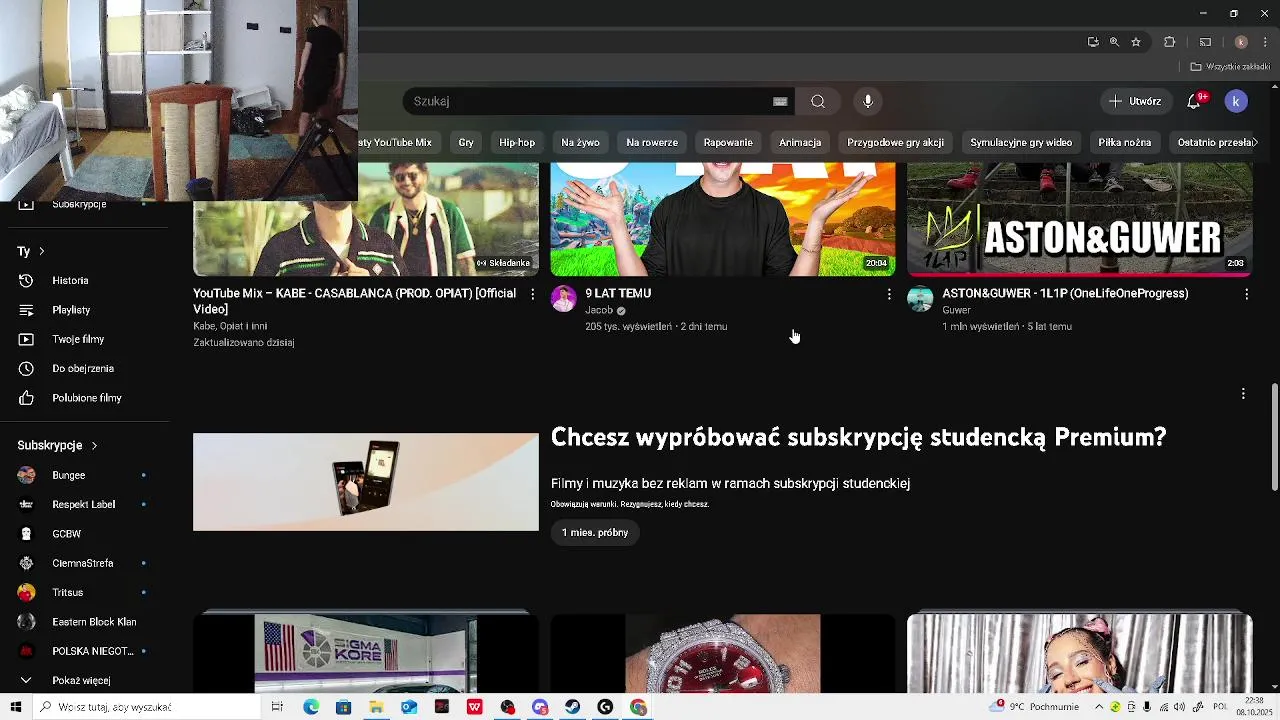Image resolution: width=1280 pixels, height=720 pixels.
Task: Open CiemnaStrefa channel subscription
Action: pos(85,563)
